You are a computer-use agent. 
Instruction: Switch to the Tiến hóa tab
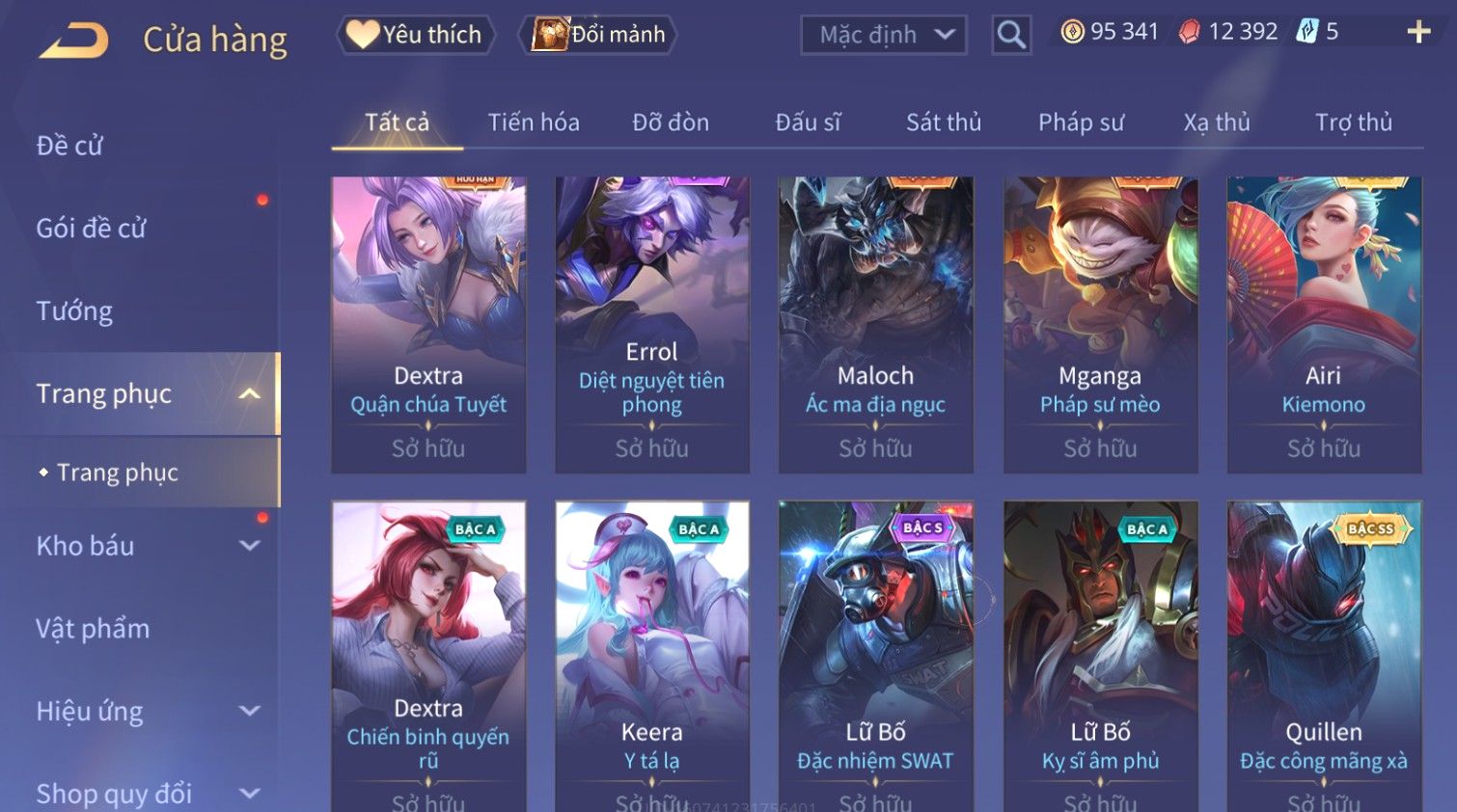click(534, 122)
